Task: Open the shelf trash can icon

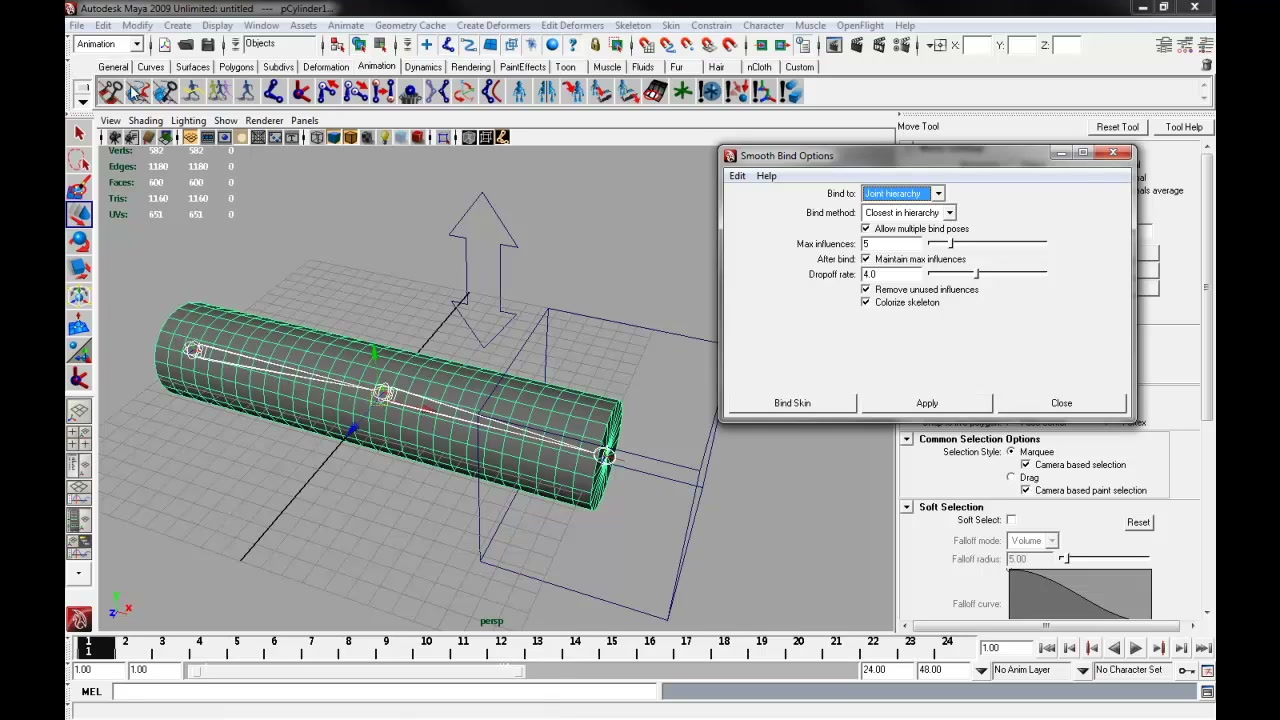Action: pos(1207,65)
